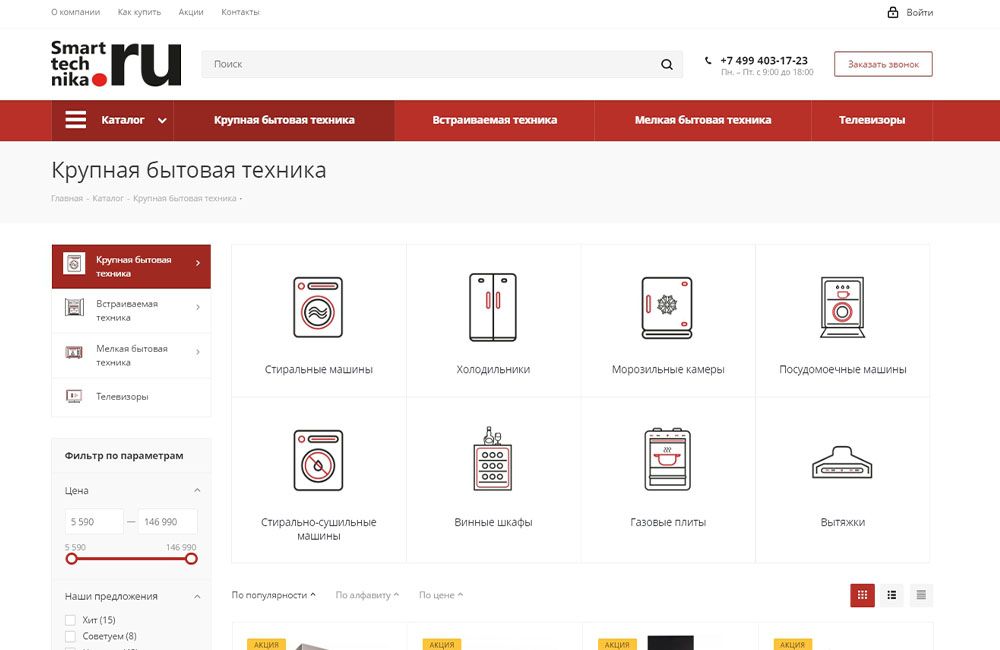Select the gas stove (Газовые плиты) icon

(x=667, y=460)
